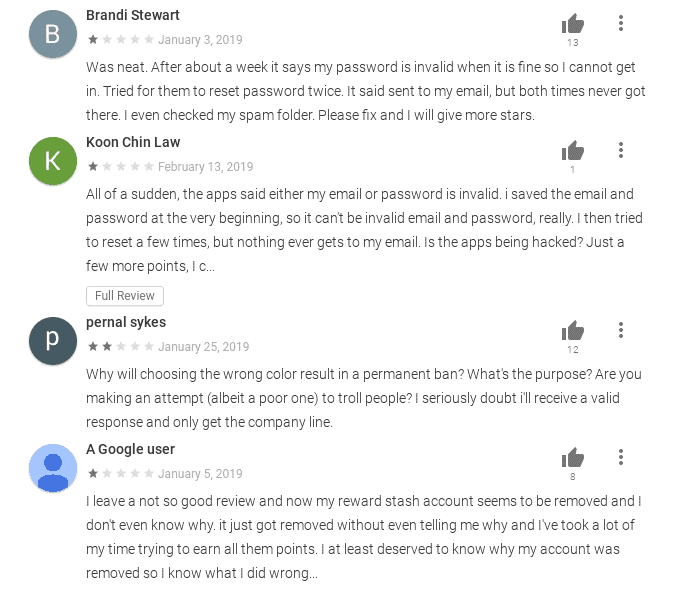Click pernal sykes' dark p avatar

(x=53, y=341)
